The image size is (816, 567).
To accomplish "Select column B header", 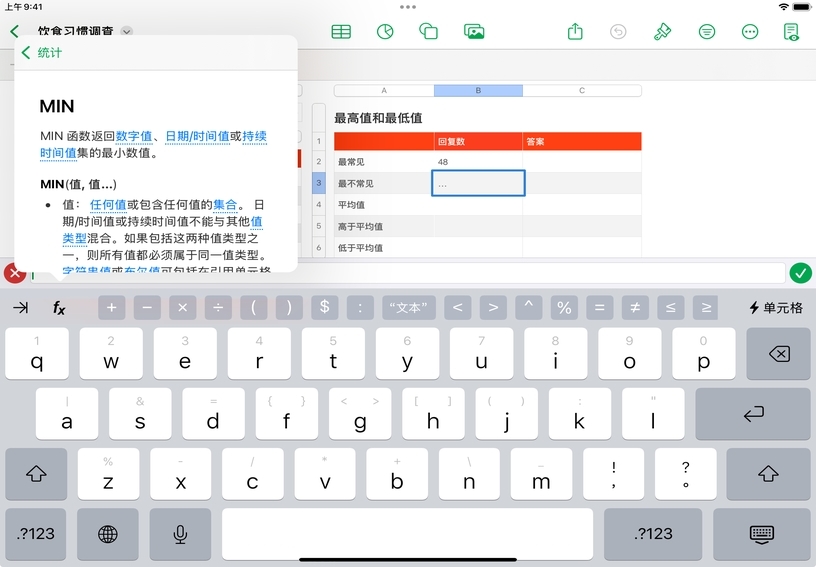I will [478, 90].
